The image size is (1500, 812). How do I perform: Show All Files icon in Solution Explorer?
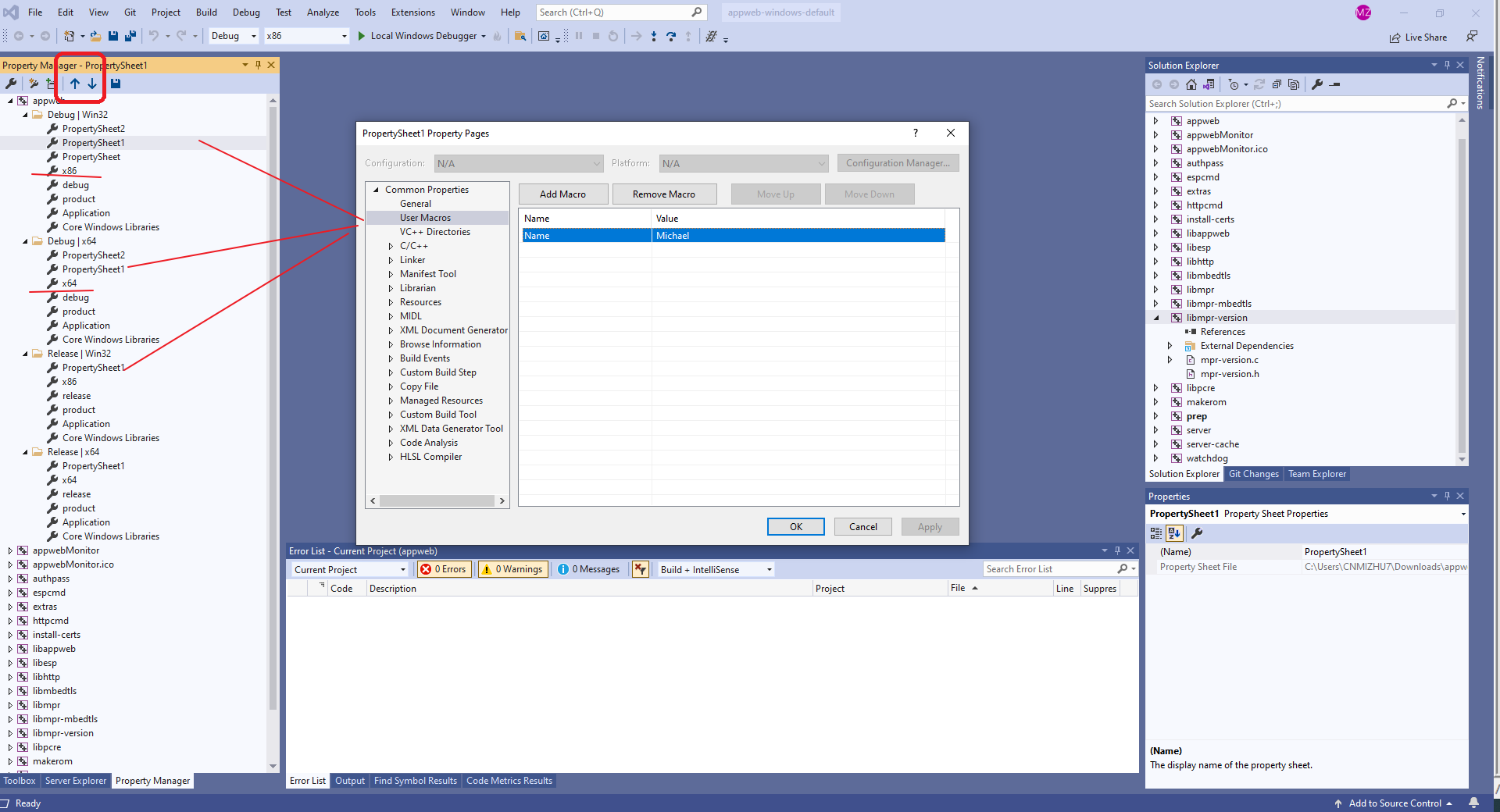pos(1294,84)
